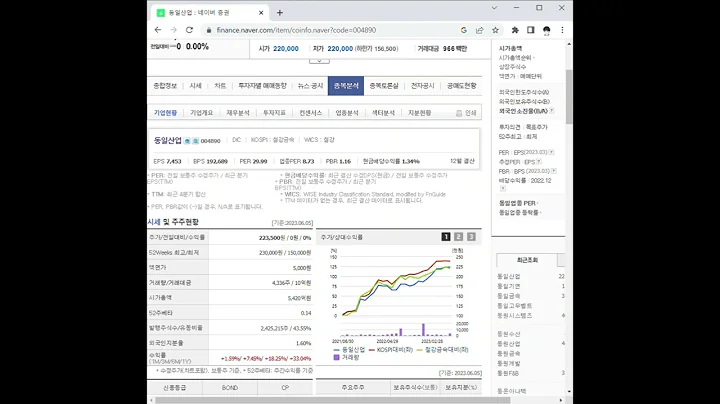Click the scroll-up arrow of vertical scrollbar
Viewport: 720px width, 404px height.
(569, 44)
